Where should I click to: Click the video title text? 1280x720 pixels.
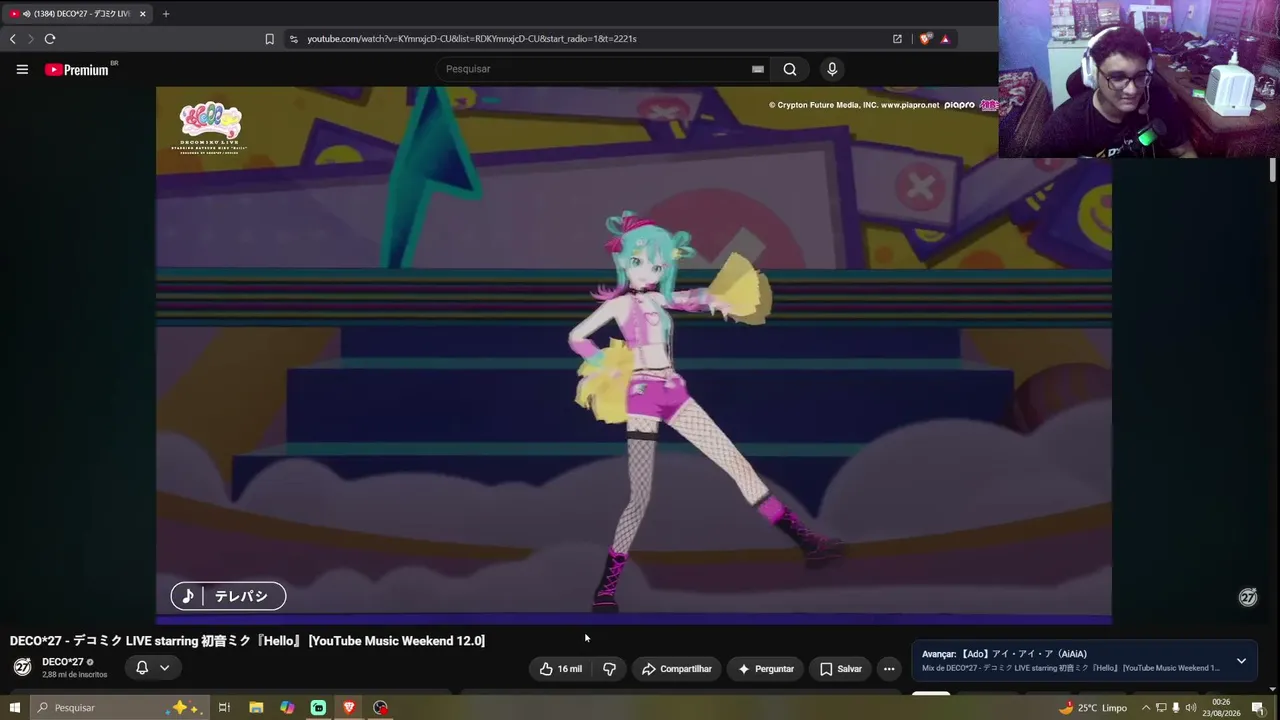coord(247,641)
